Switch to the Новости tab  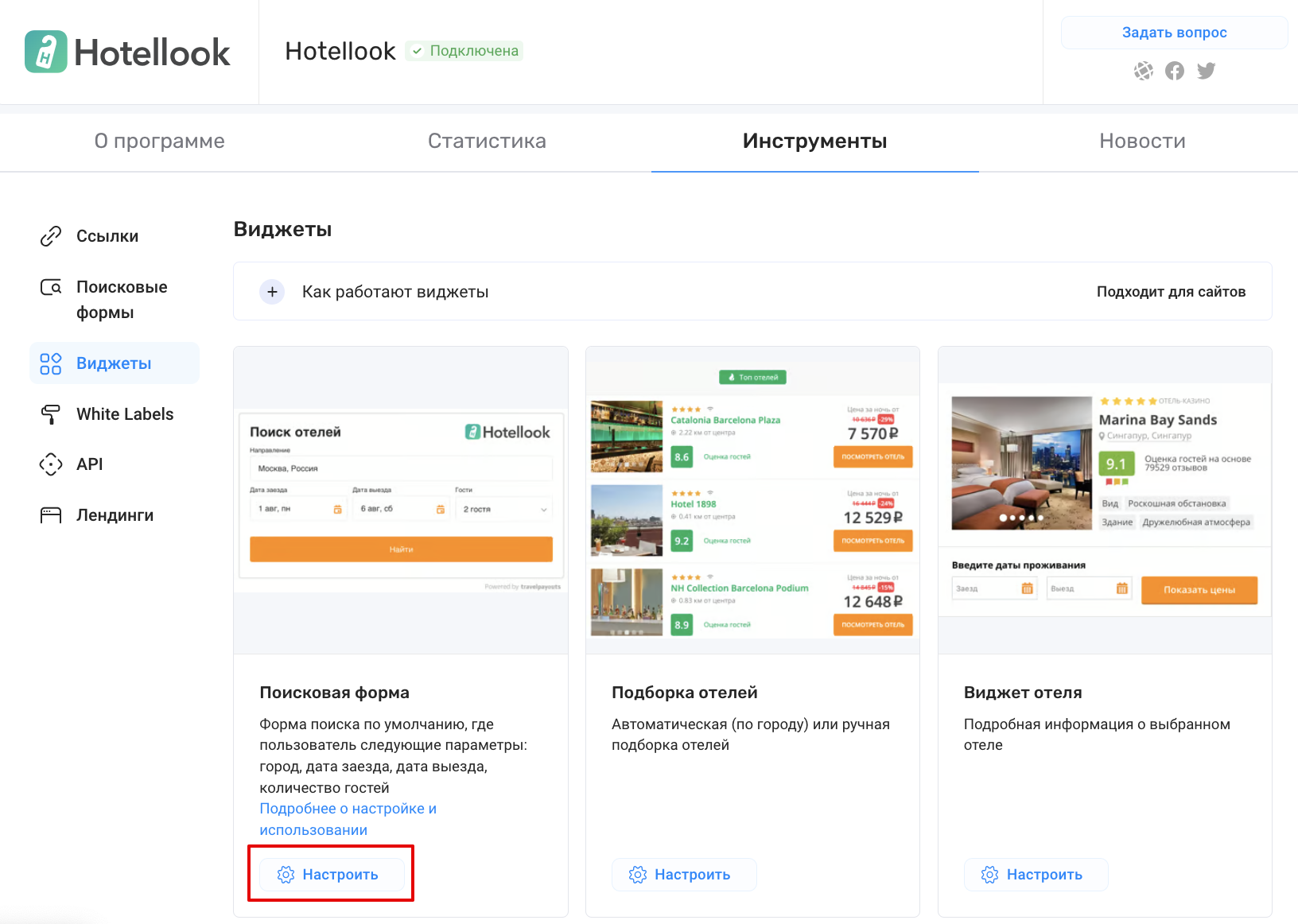click(1142, 141)
